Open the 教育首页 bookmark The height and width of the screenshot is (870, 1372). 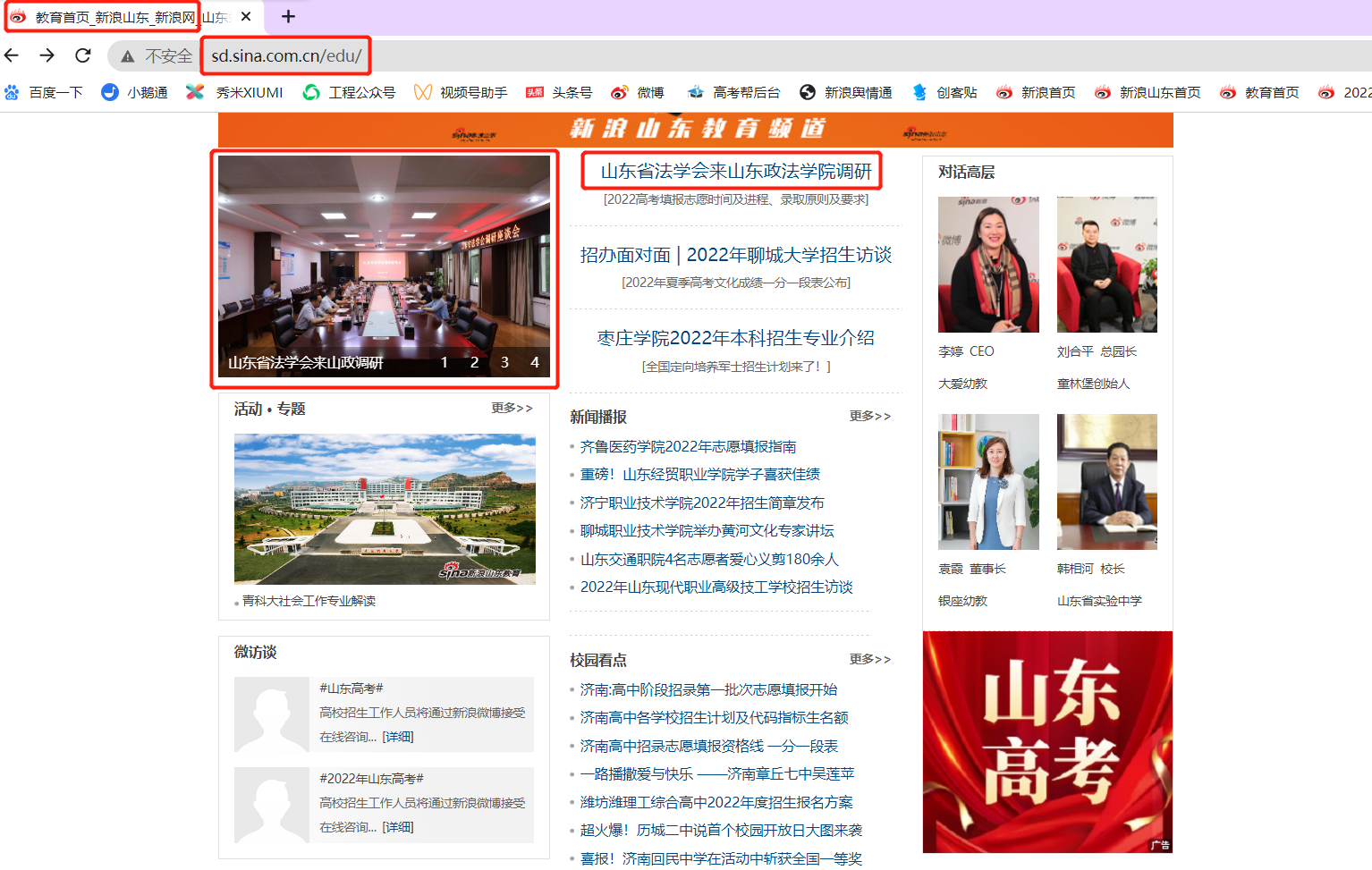tap(1259, 92)
